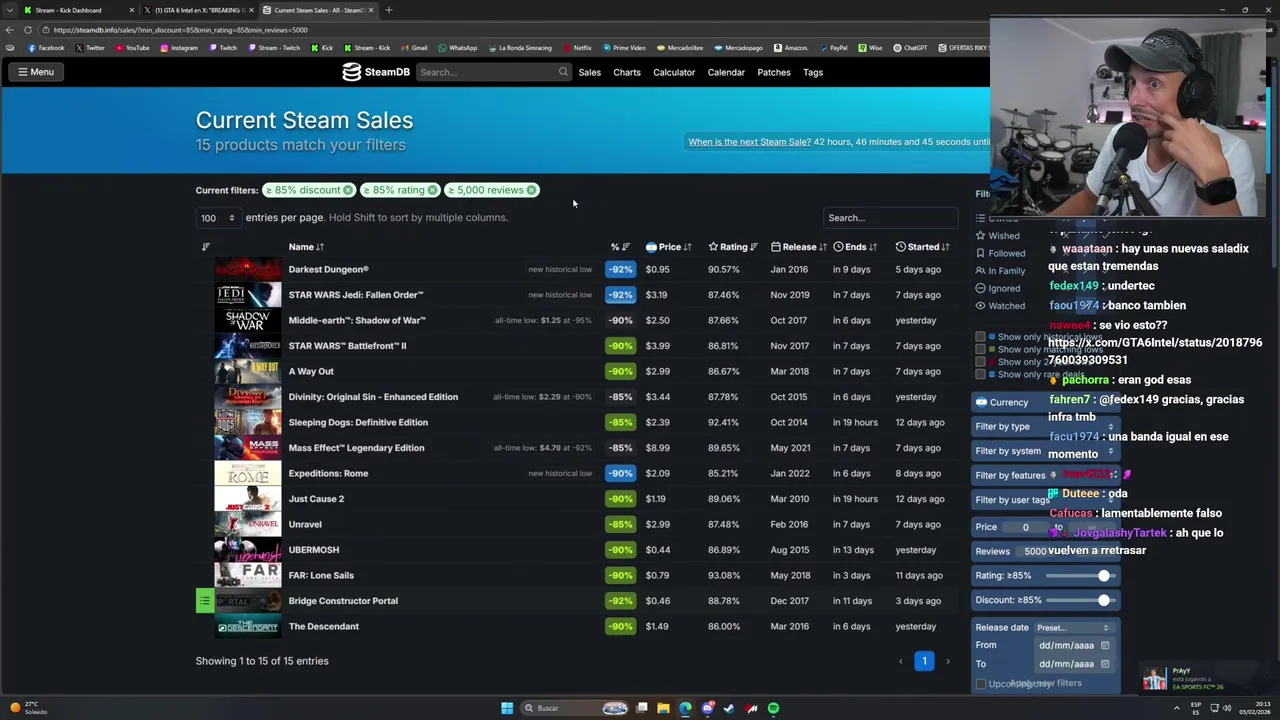Image resolution: width=1280 pixels, height=720 pixels.
Task: Open the PayPal bookmark
Action: 833,48
